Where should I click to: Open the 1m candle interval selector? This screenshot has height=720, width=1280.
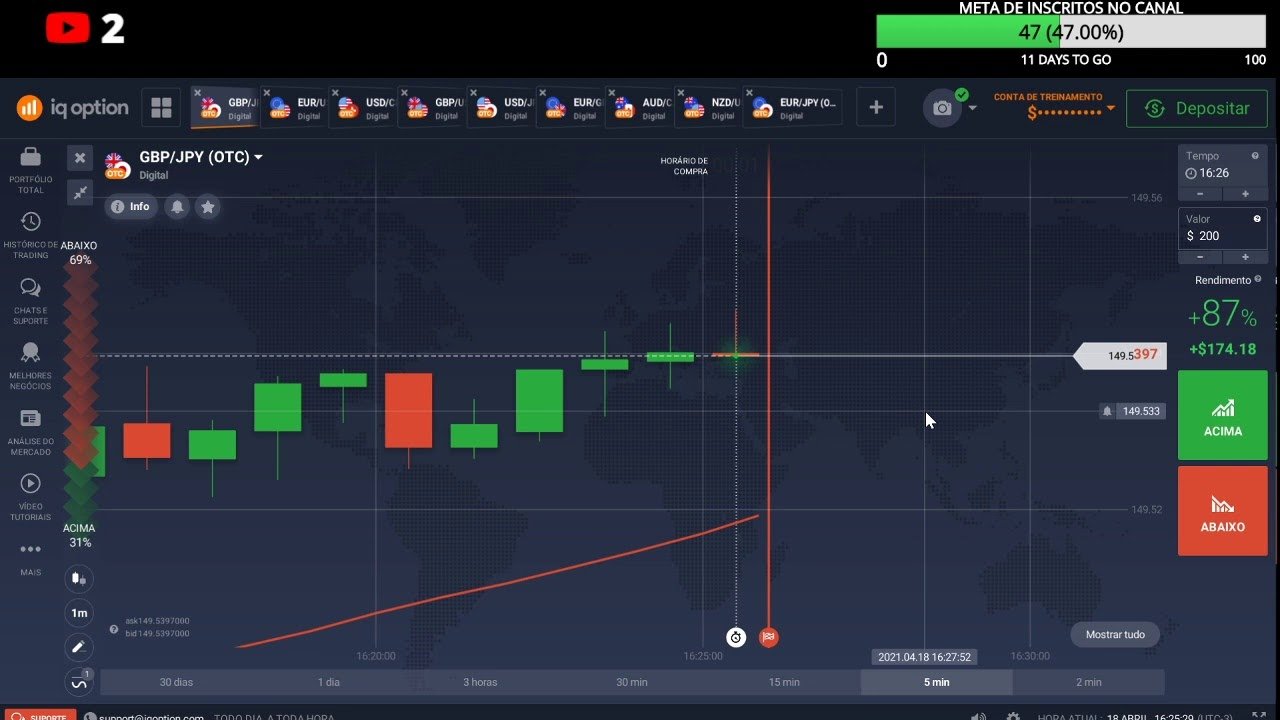tap(79, 613)
